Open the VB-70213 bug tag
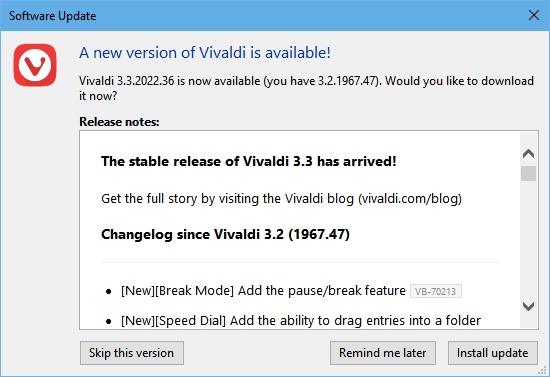The height and width of the screenshot is (377, 550). coord(436,291)
